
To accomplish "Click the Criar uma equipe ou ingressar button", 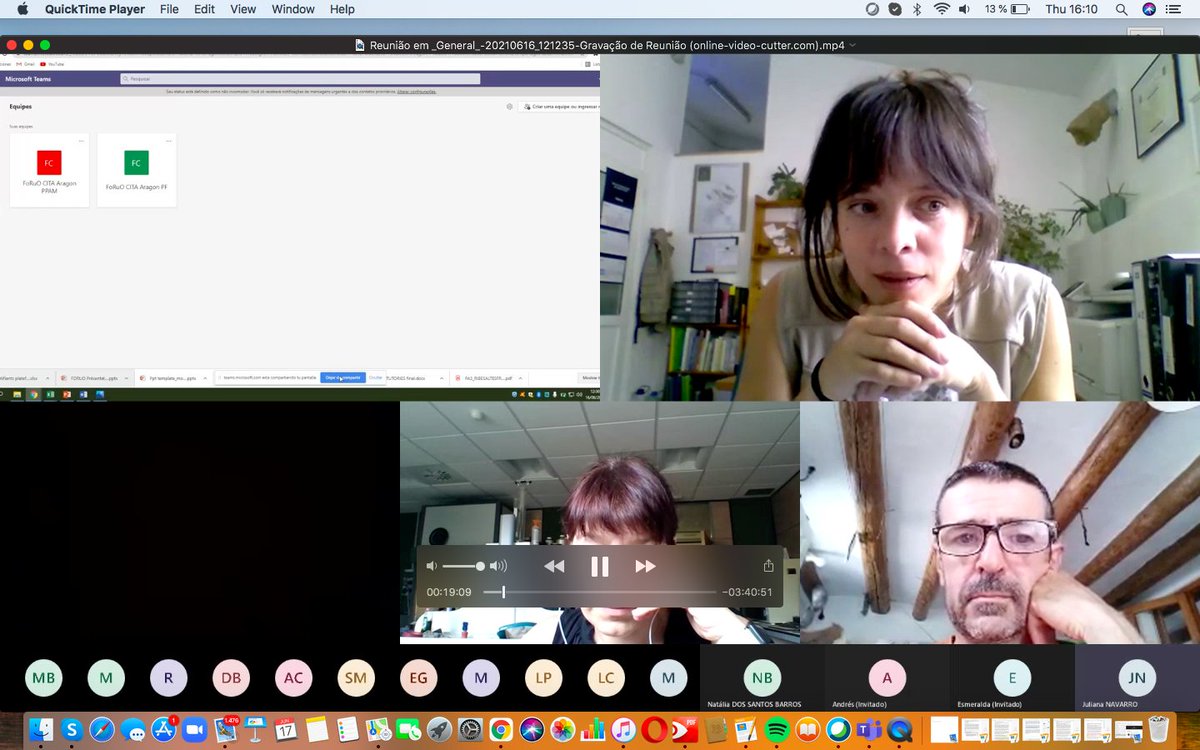I will pyautogui.click(x=559, y=106).
